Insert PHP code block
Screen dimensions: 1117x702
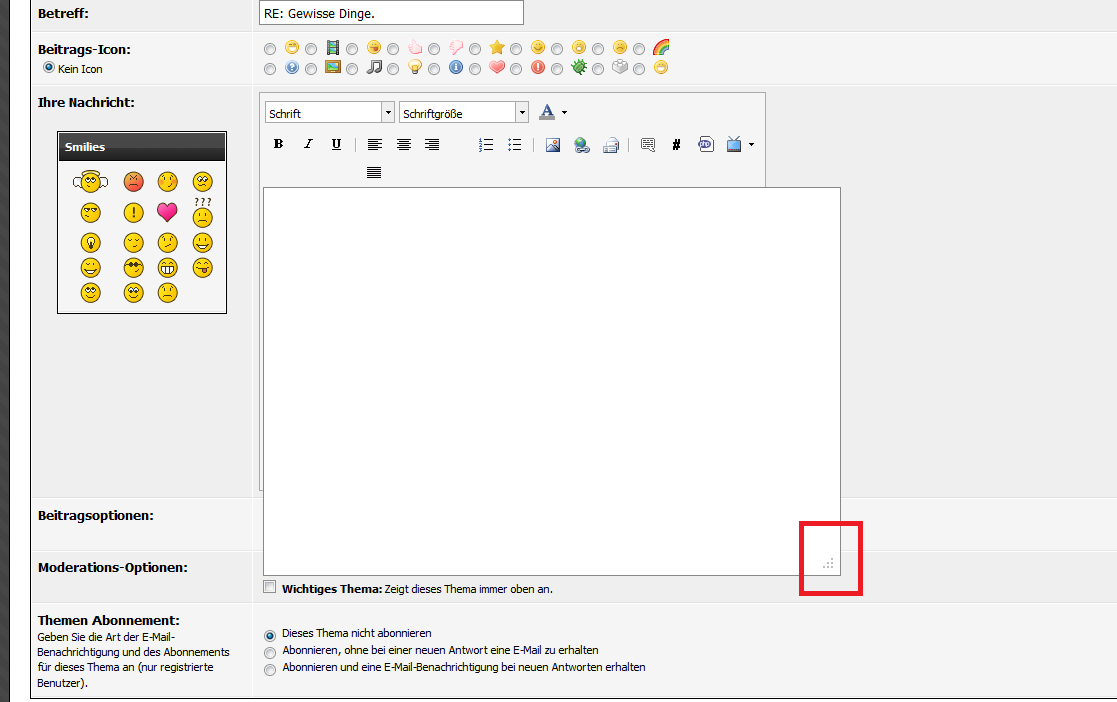pyautogui.click(x=706, y=144)
